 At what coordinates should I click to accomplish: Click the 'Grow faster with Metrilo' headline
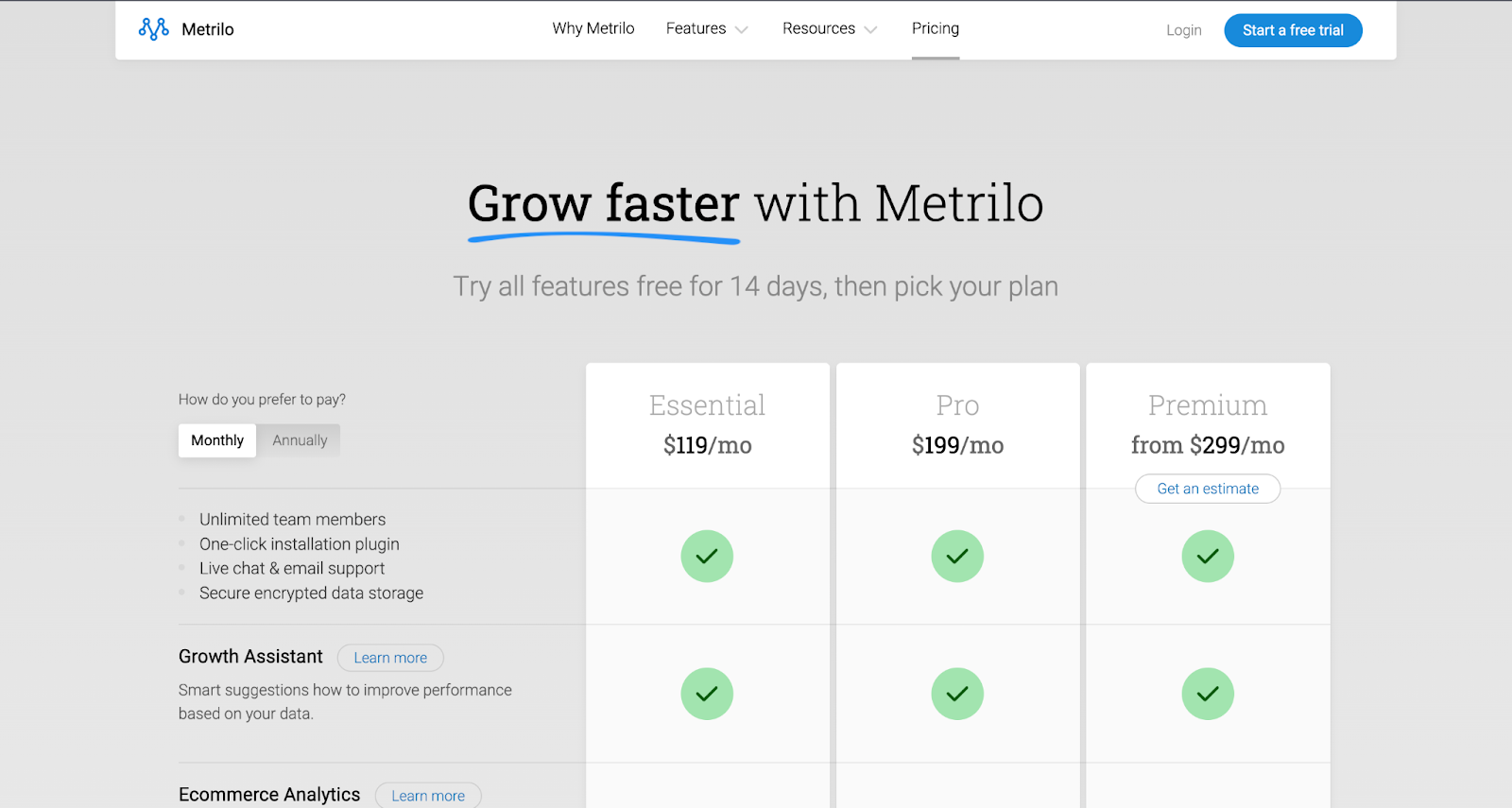pos(755,203)
